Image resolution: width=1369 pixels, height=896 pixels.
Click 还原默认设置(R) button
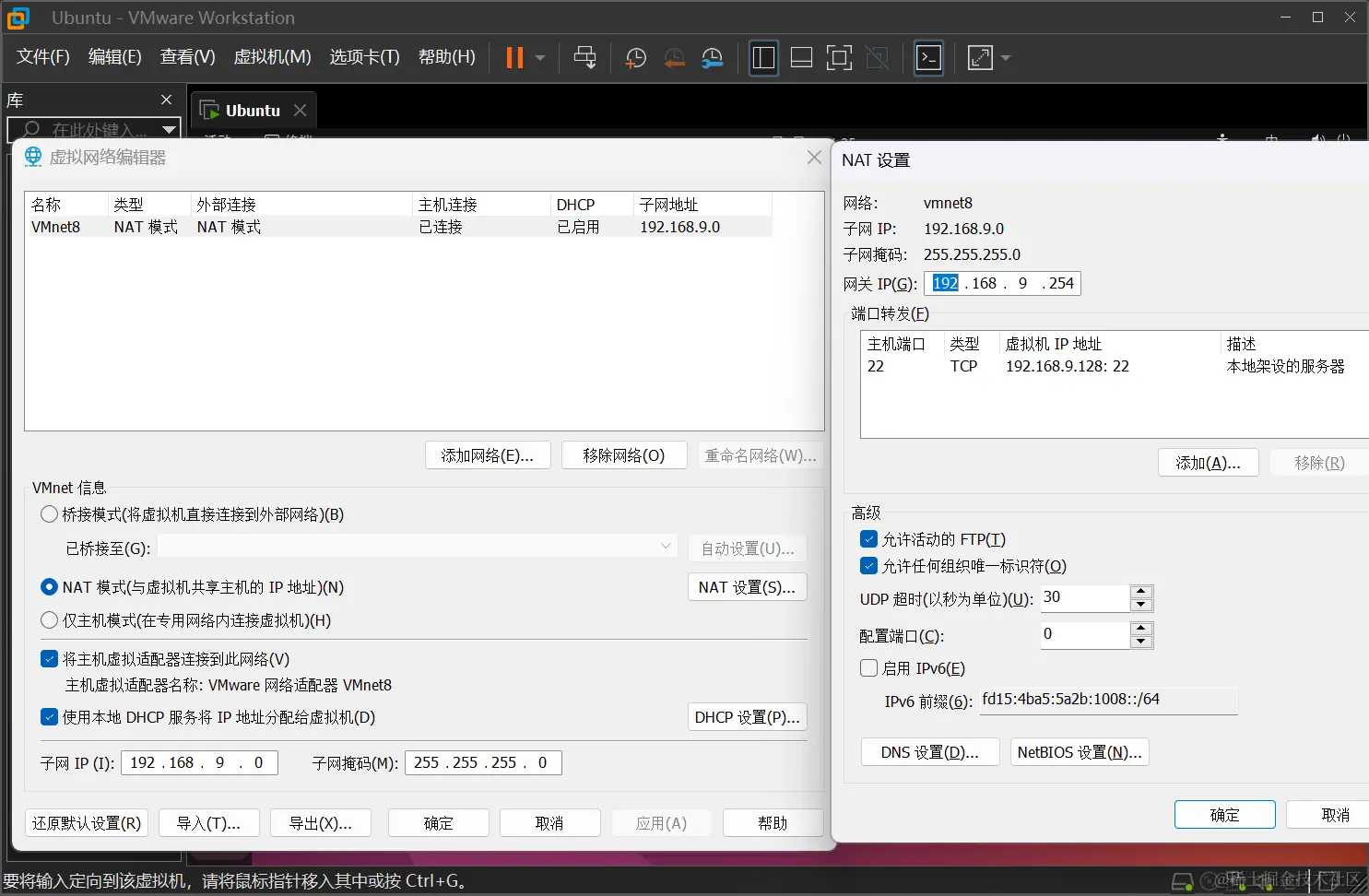point(87,823)
